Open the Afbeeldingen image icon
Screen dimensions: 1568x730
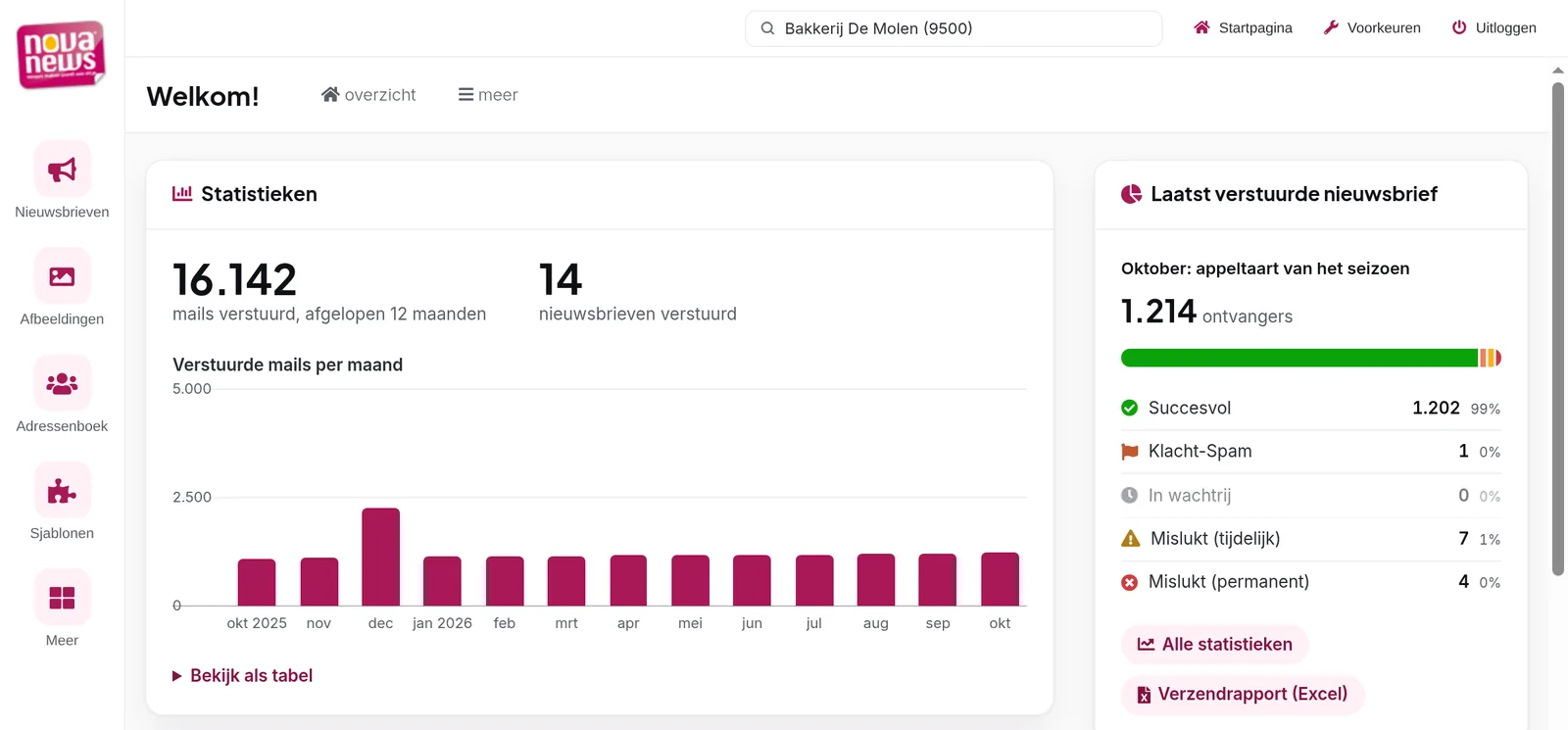point(62,276)
